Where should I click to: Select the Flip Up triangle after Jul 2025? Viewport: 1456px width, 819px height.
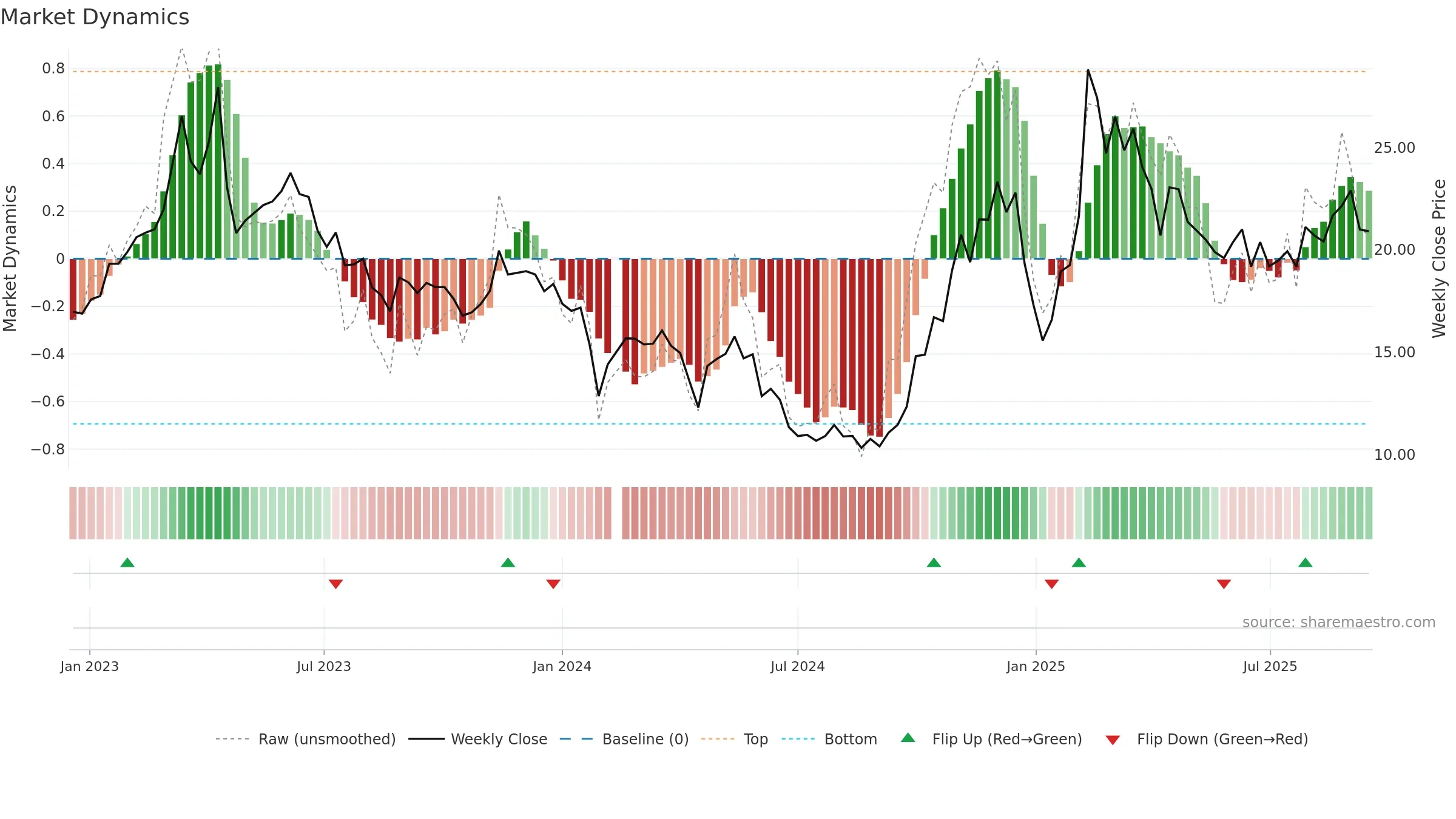click(x=1306, y=563)
